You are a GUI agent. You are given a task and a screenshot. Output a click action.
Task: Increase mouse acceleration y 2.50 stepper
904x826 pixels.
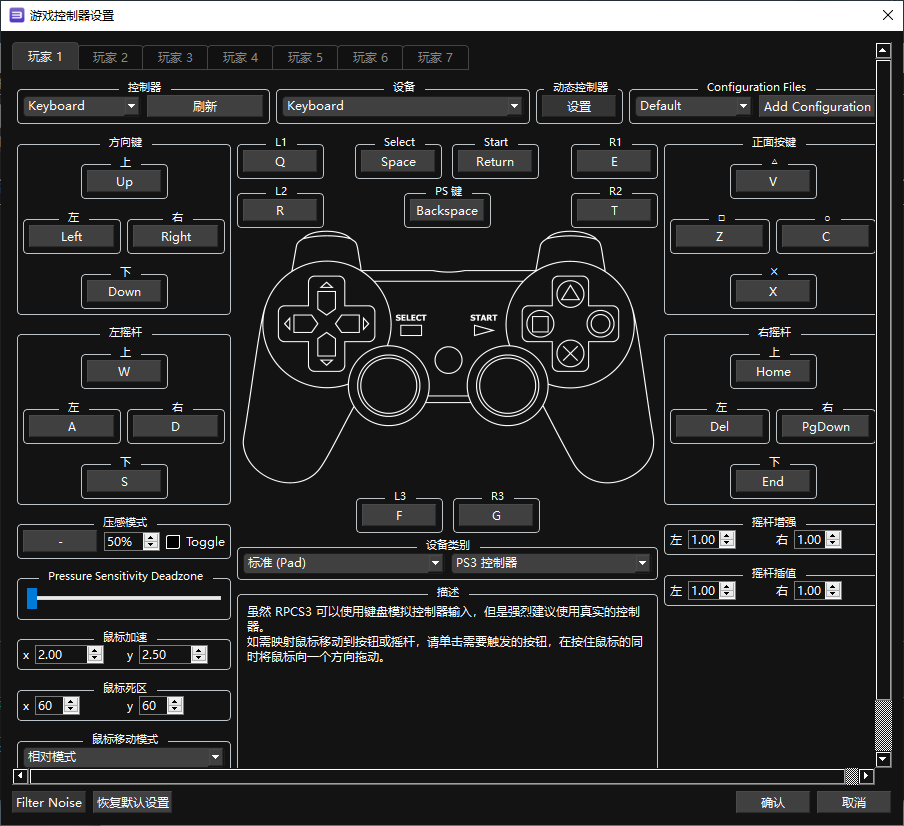click(x=199, y=650)
